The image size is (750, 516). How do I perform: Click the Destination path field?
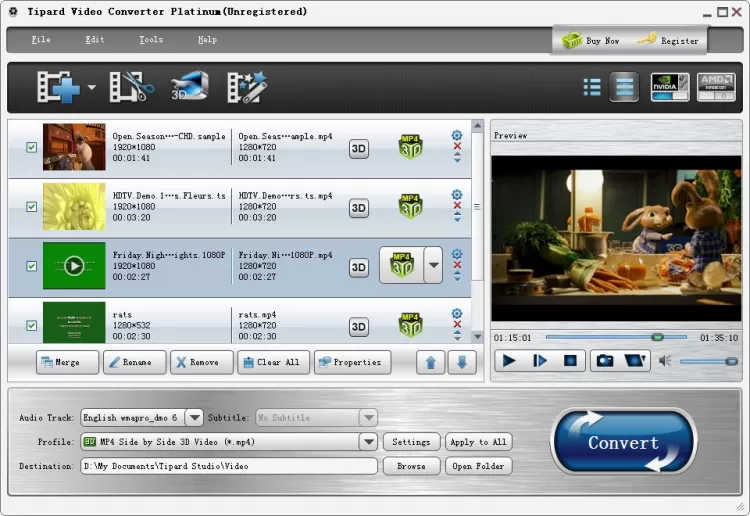click(229, 466)
